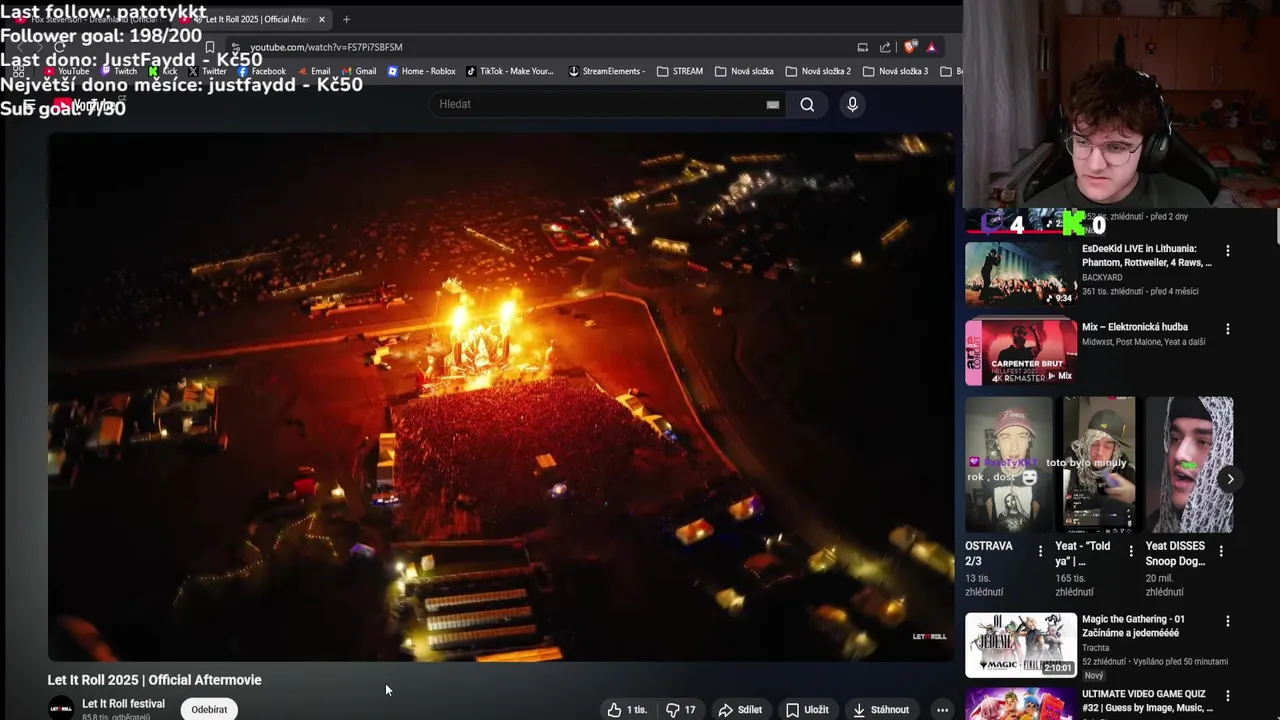Open Brave Shields icon in address bar
The image size is (1280, 720).
coord(910,47)
